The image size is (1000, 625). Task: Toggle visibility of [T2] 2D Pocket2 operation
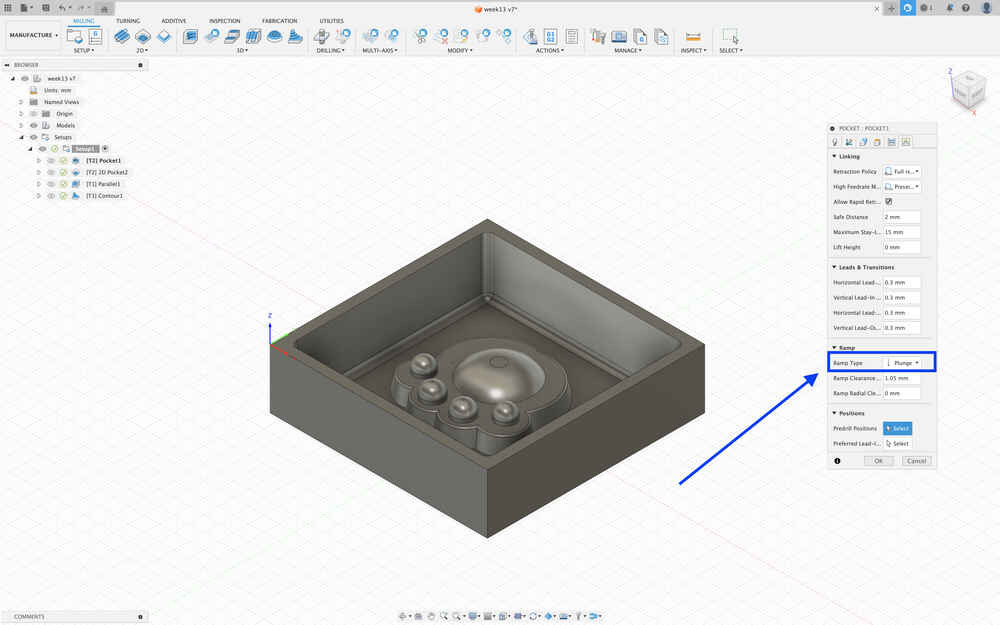pos(51,172)
